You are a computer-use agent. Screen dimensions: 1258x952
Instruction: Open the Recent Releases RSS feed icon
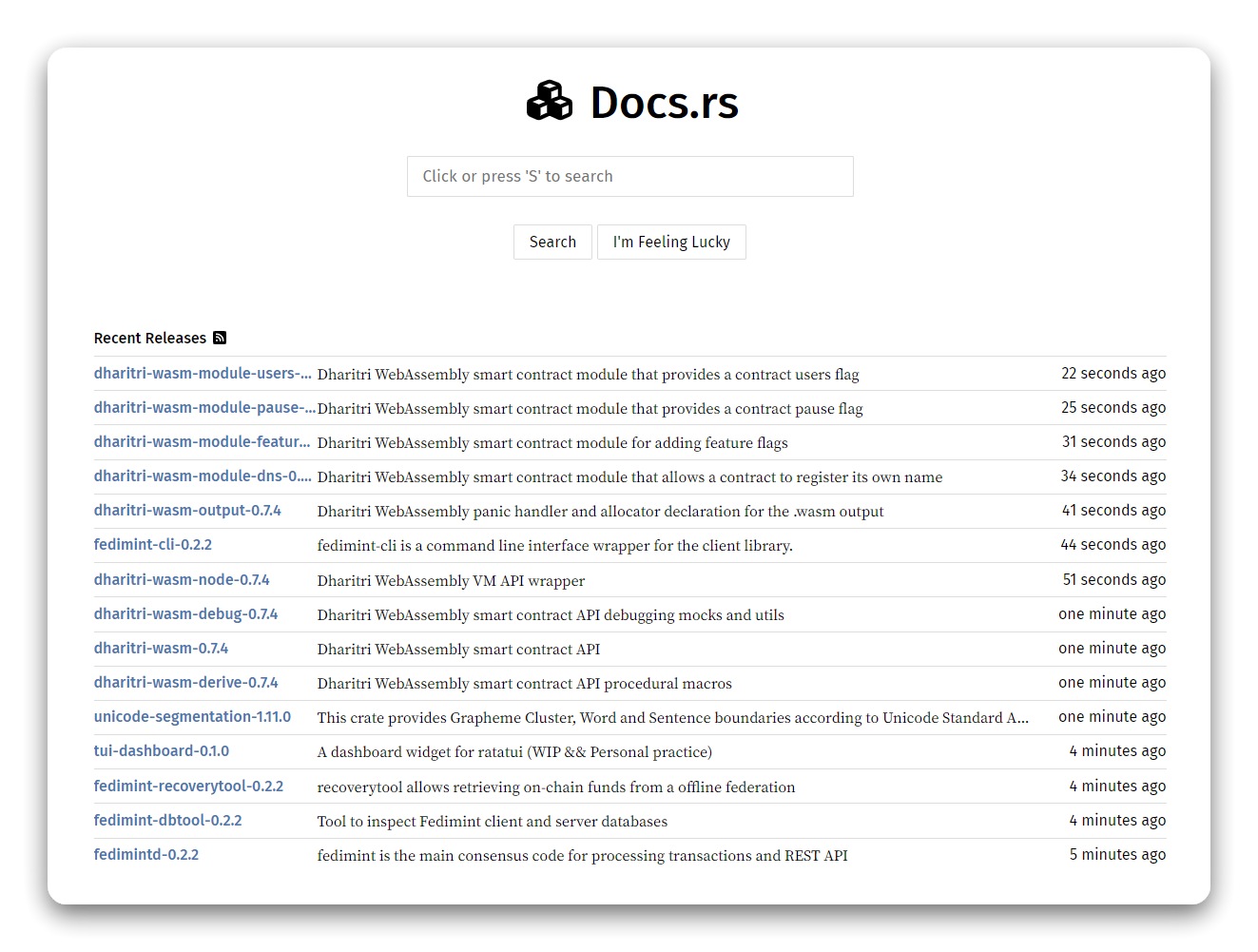(x=220, y=338)
